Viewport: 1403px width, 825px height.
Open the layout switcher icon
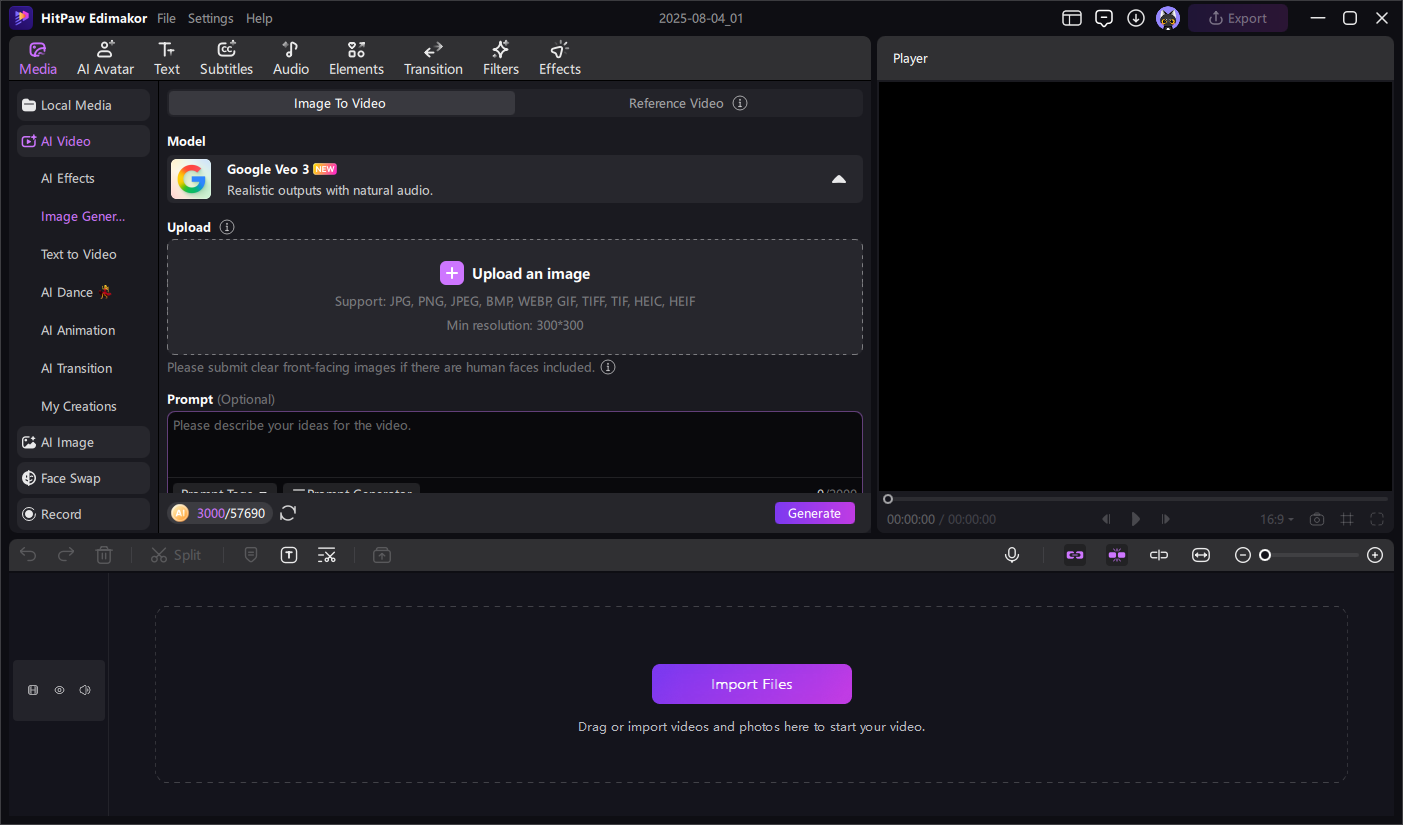pos(1072,18)
